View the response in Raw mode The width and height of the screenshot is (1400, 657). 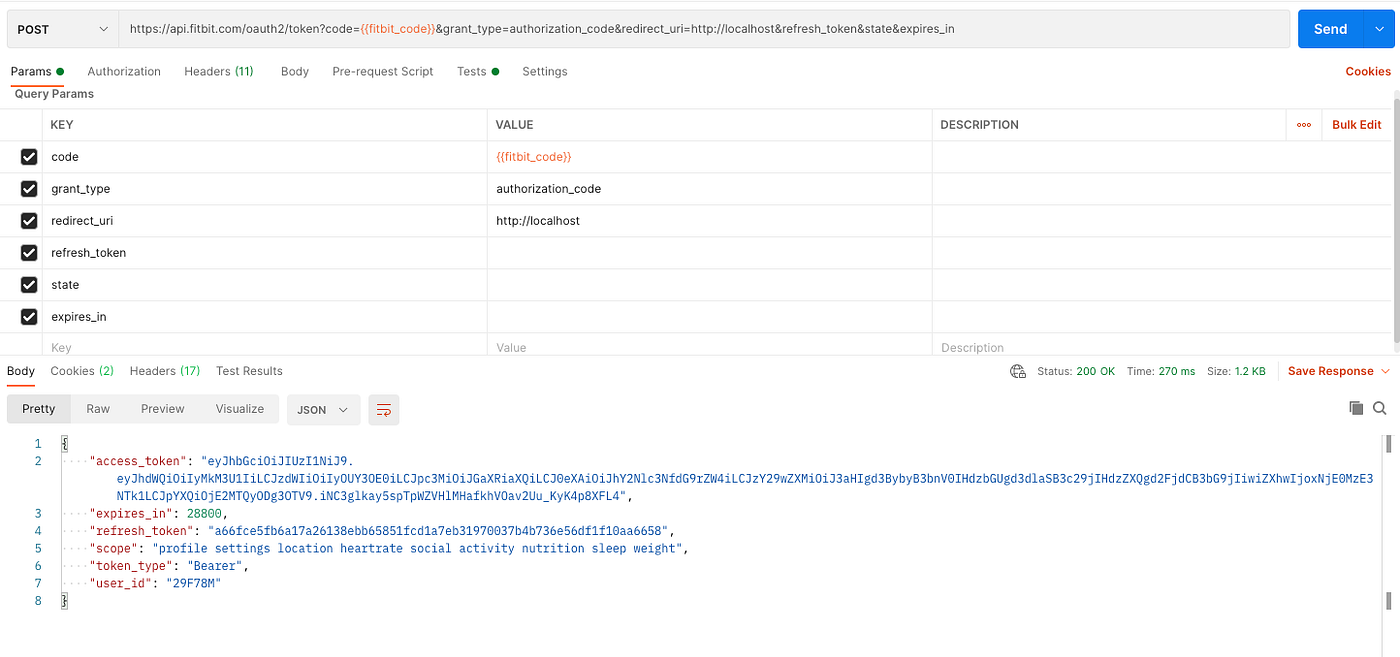point(97,408)
